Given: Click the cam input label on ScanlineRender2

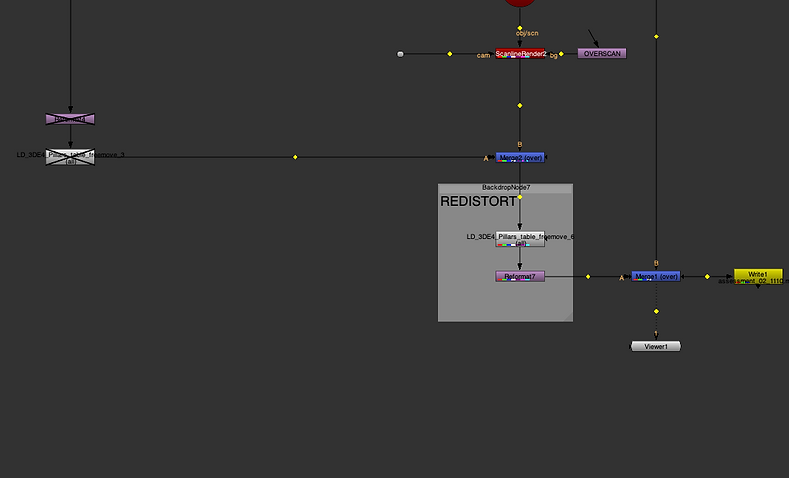Looking at the screenshot, I should click(x=483, y=55).
